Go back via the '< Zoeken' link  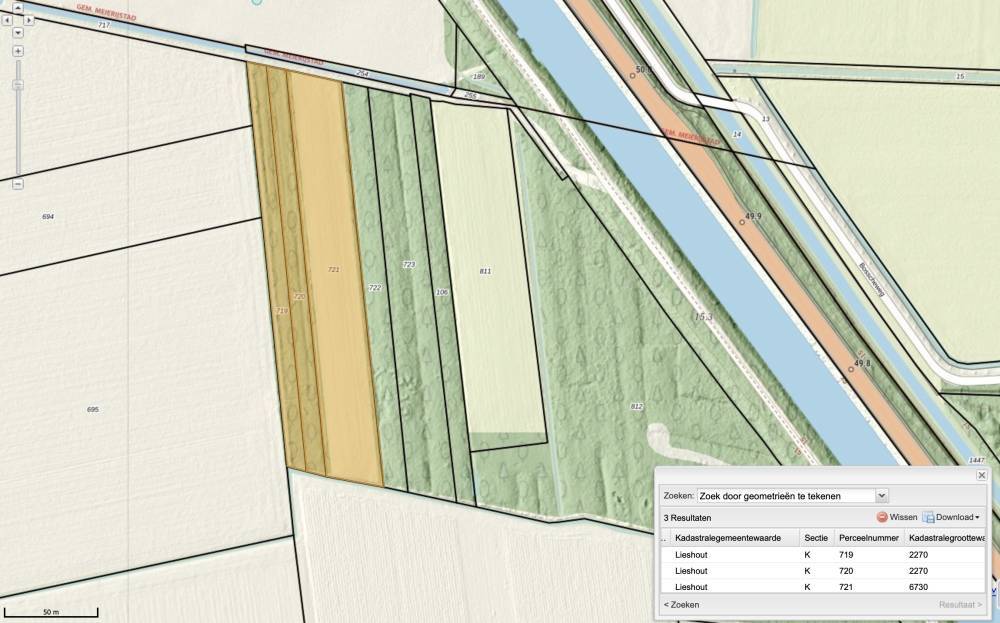coord(681,604)
